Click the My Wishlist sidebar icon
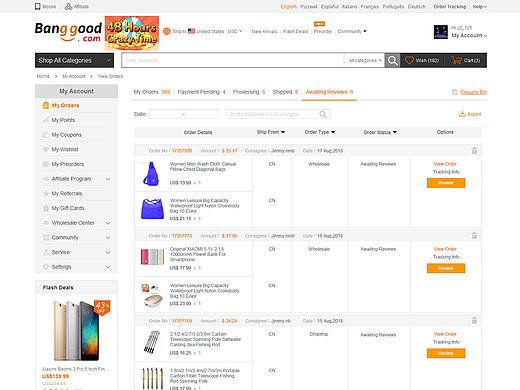Image resolution: width=520 pixels, height=390 pixels. tap(46, 149)
